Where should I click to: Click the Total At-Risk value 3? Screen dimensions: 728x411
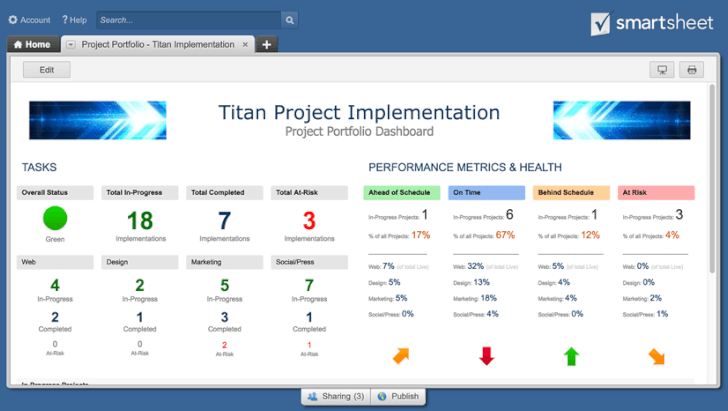(309, 221)
